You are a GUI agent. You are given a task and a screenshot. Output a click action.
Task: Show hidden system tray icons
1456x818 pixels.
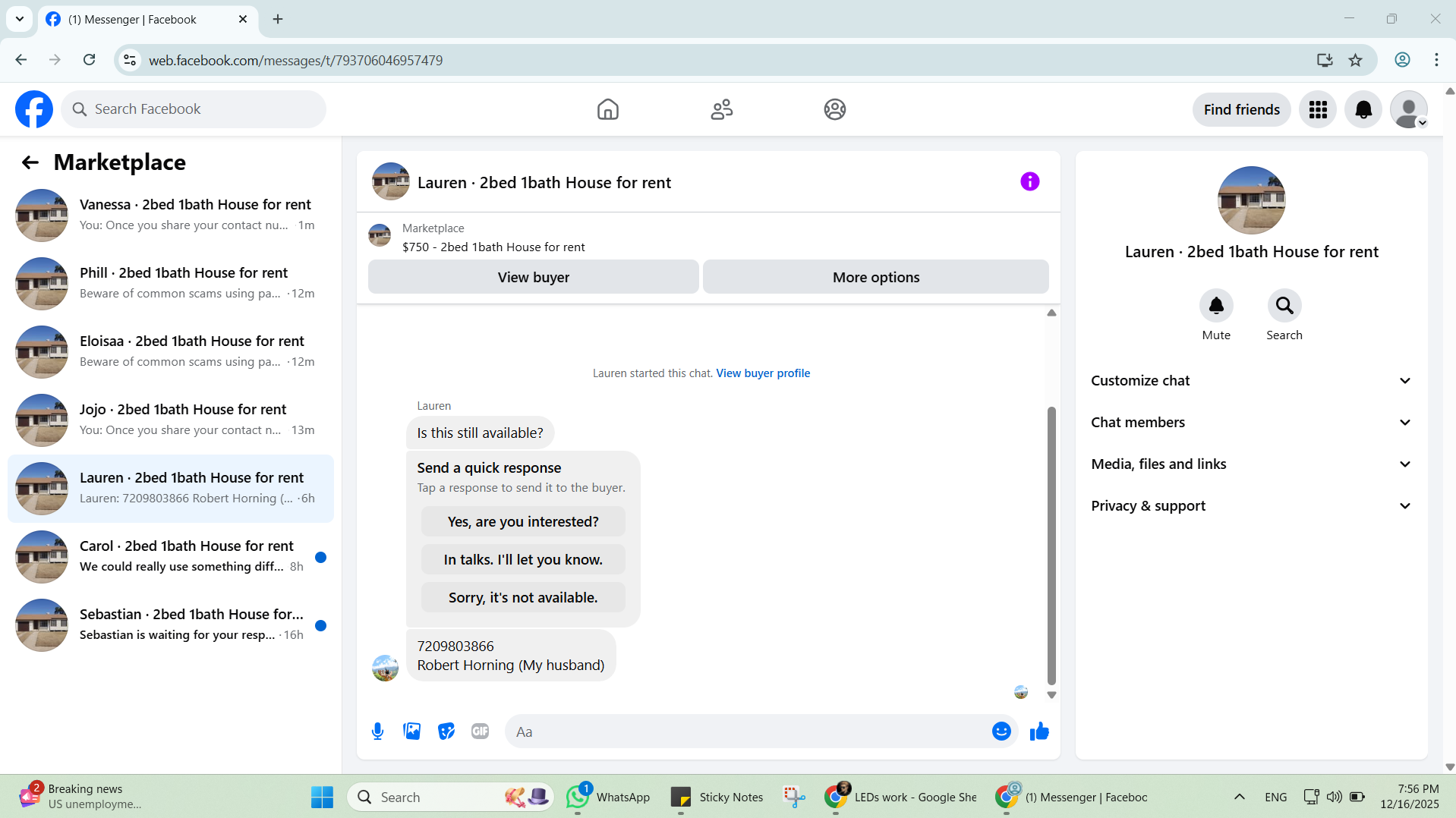[x=1239, y=797]
